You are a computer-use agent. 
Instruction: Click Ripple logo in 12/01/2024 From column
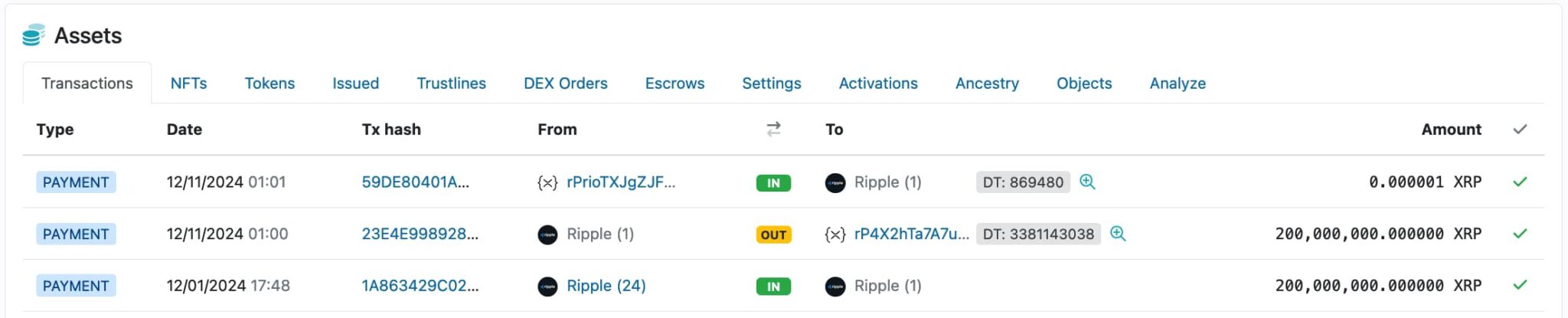[x=547, y=286]
